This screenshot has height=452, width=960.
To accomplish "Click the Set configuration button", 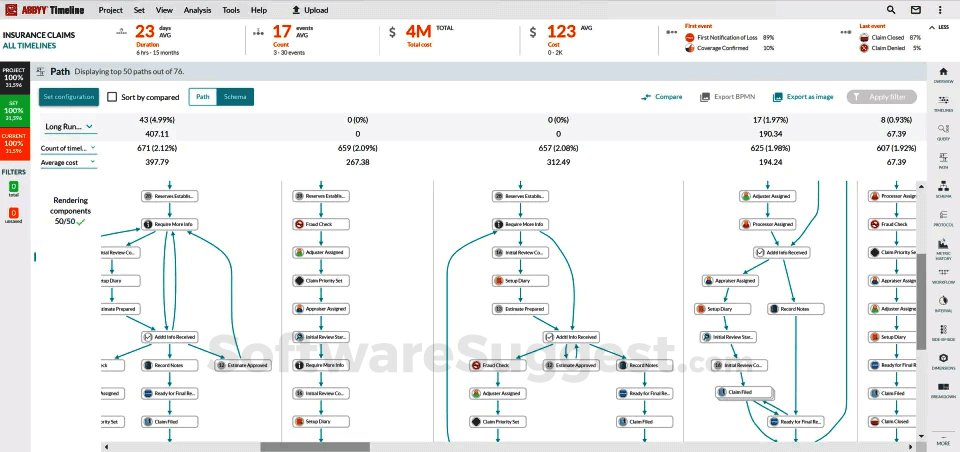I will pos(69,97).
